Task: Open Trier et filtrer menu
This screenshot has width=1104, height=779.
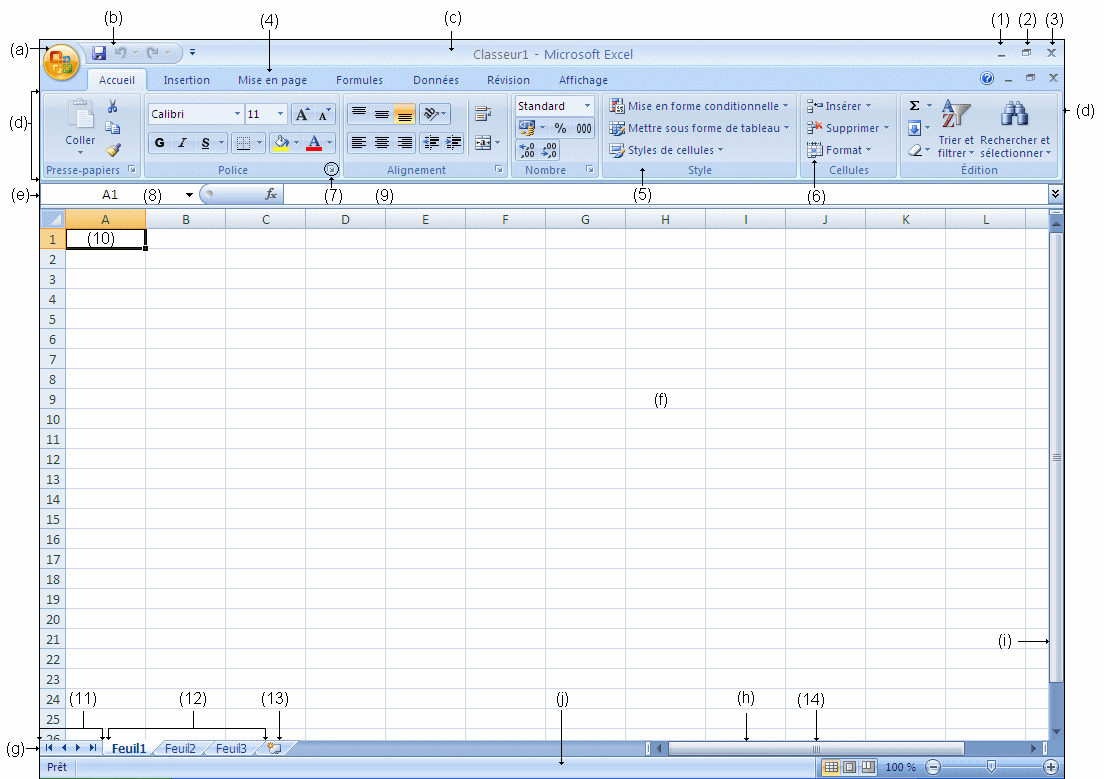Action: [956, 128]
